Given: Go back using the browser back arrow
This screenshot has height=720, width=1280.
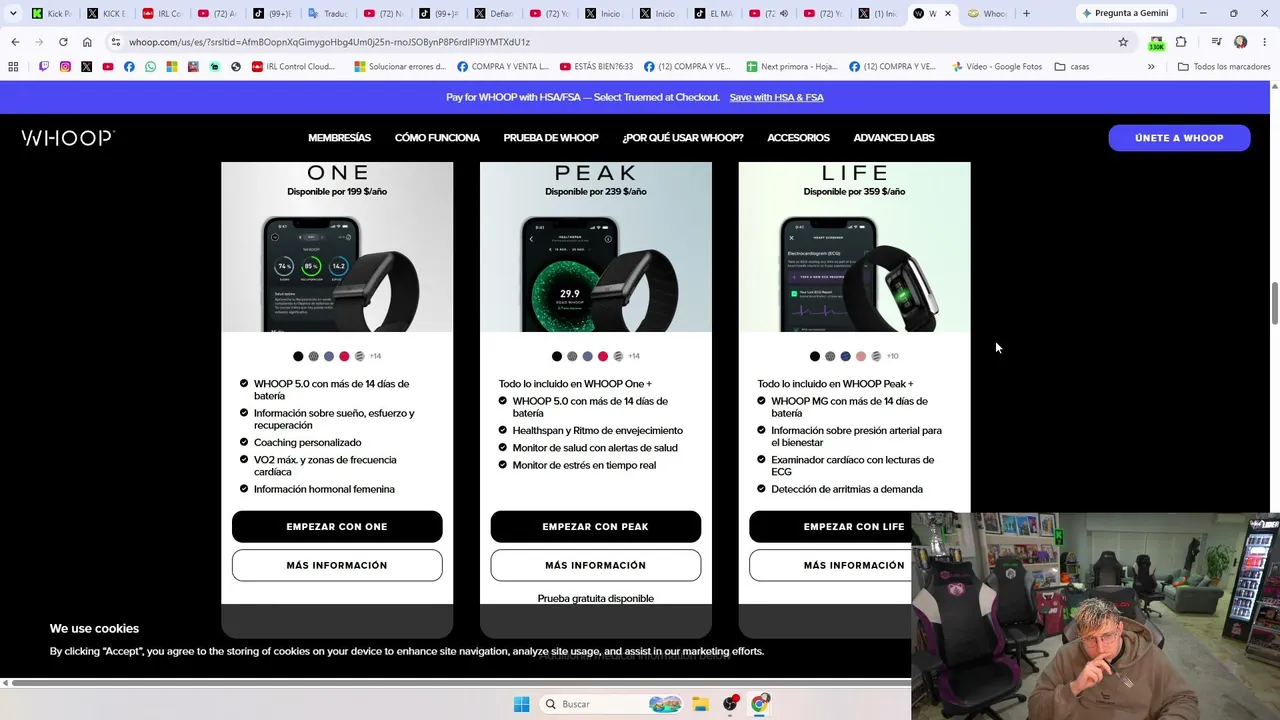Looking at the screenshot, I should coord(15,42).
